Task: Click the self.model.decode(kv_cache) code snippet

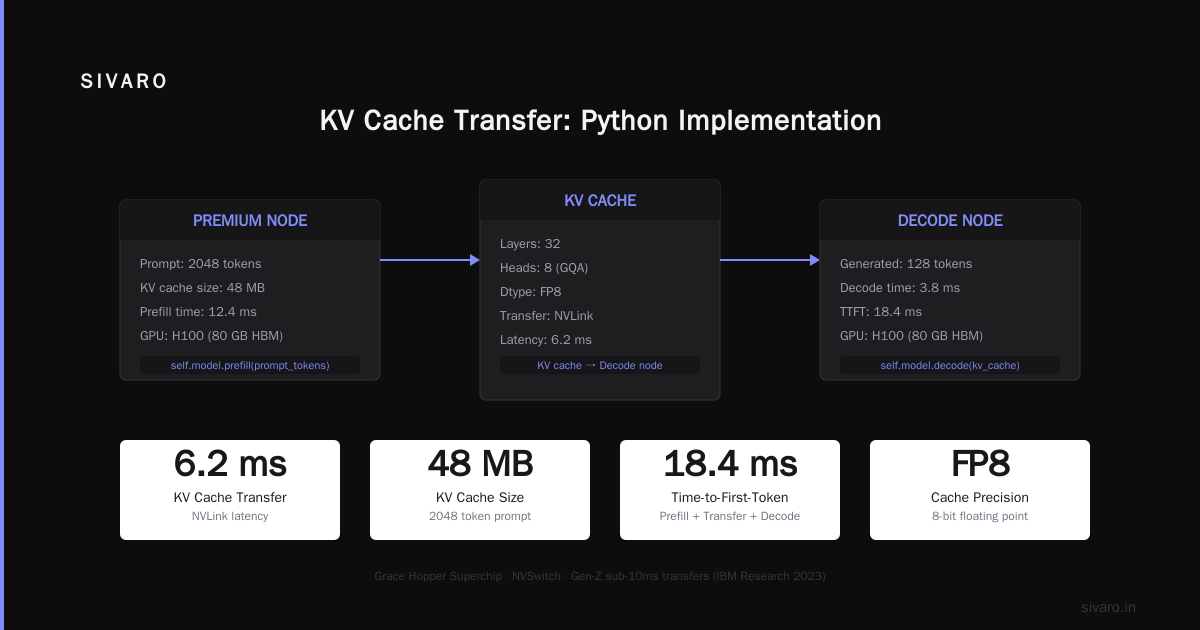Action: coord(950,365)
